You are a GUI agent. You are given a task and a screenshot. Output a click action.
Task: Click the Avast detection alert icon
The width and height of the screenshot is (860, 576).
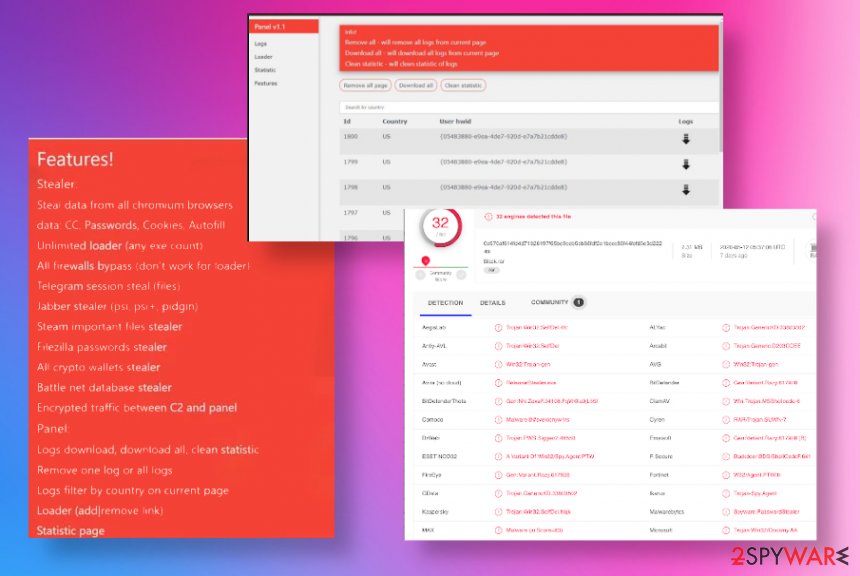(498, 364)
